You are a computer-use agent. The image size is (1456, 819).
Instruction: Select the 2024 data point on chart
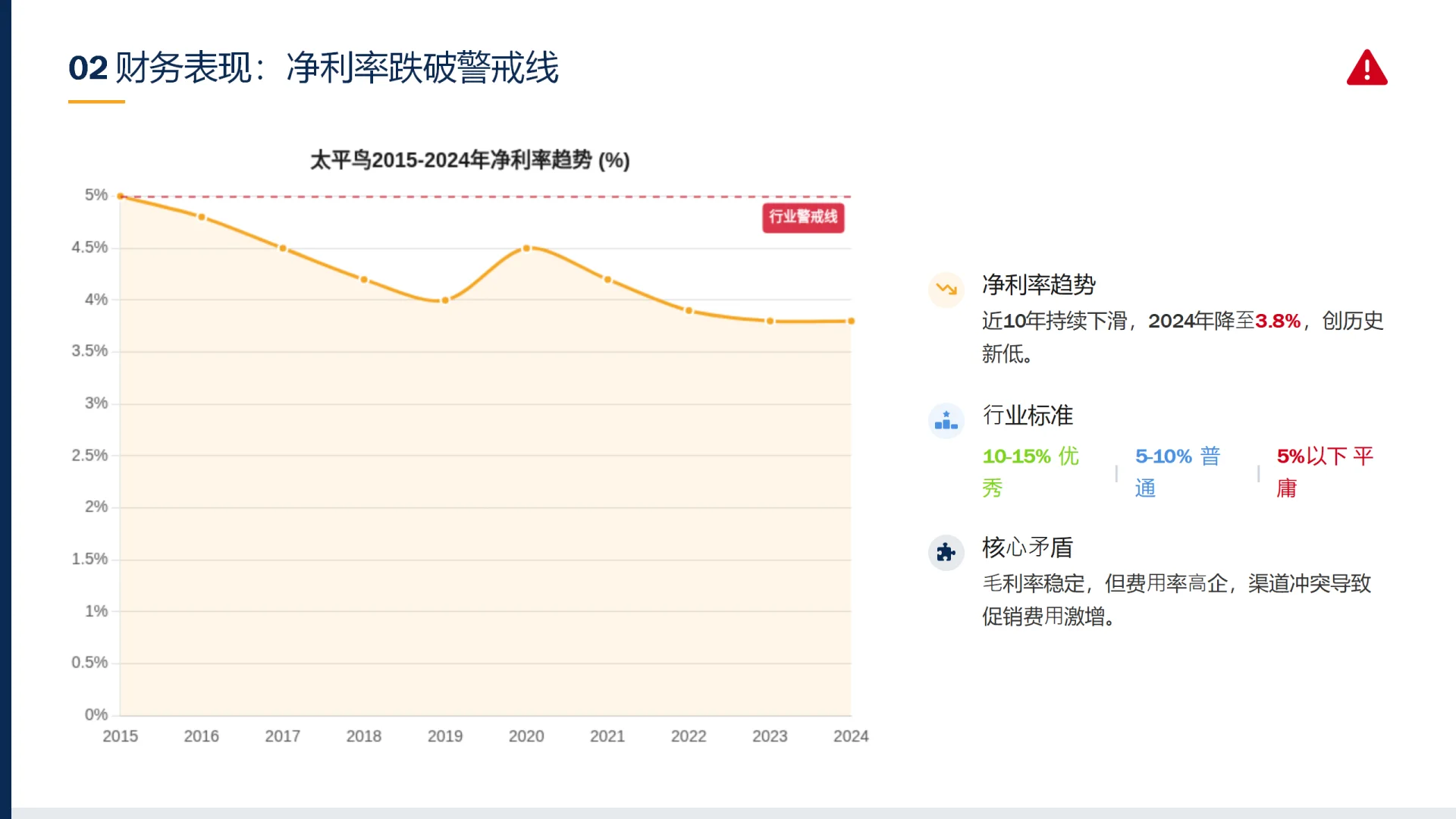pos(851,322)
